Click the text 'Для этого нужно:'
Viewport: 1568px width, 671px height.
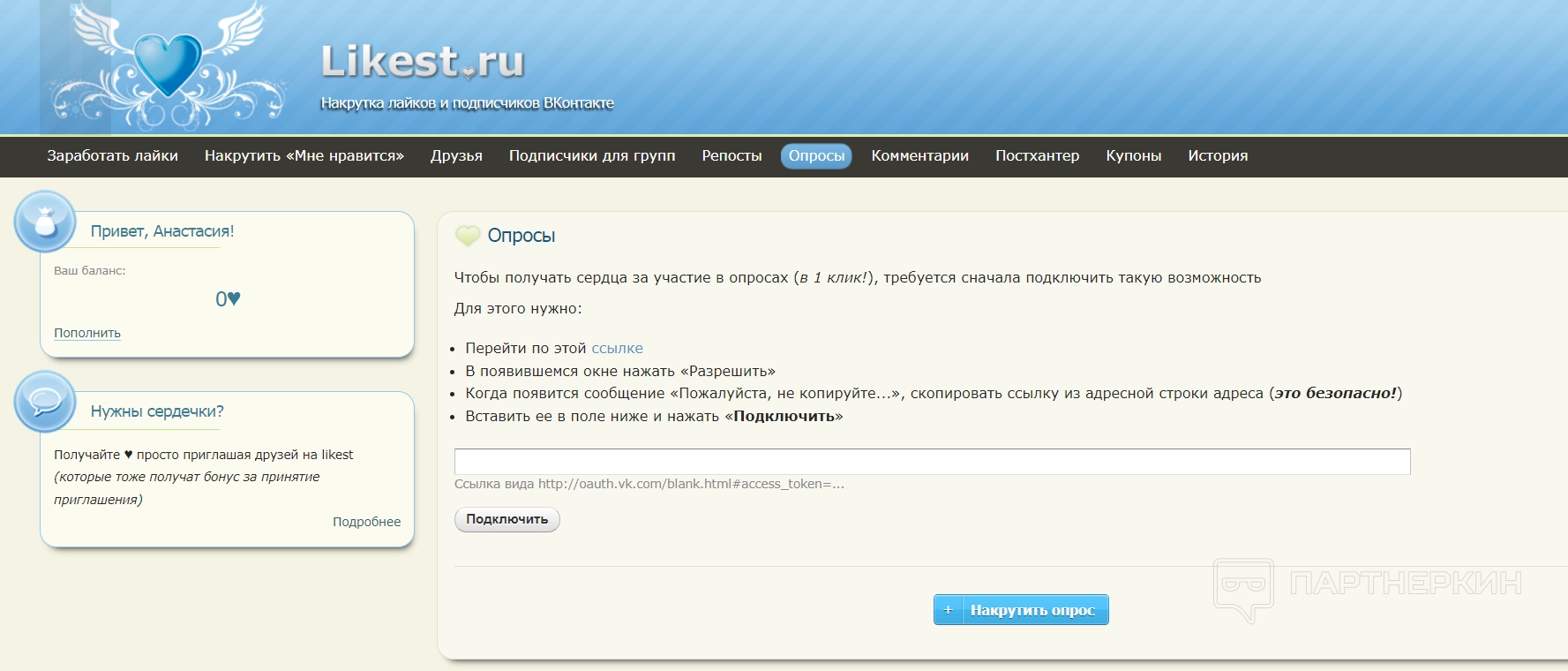(x=518, y=309)
